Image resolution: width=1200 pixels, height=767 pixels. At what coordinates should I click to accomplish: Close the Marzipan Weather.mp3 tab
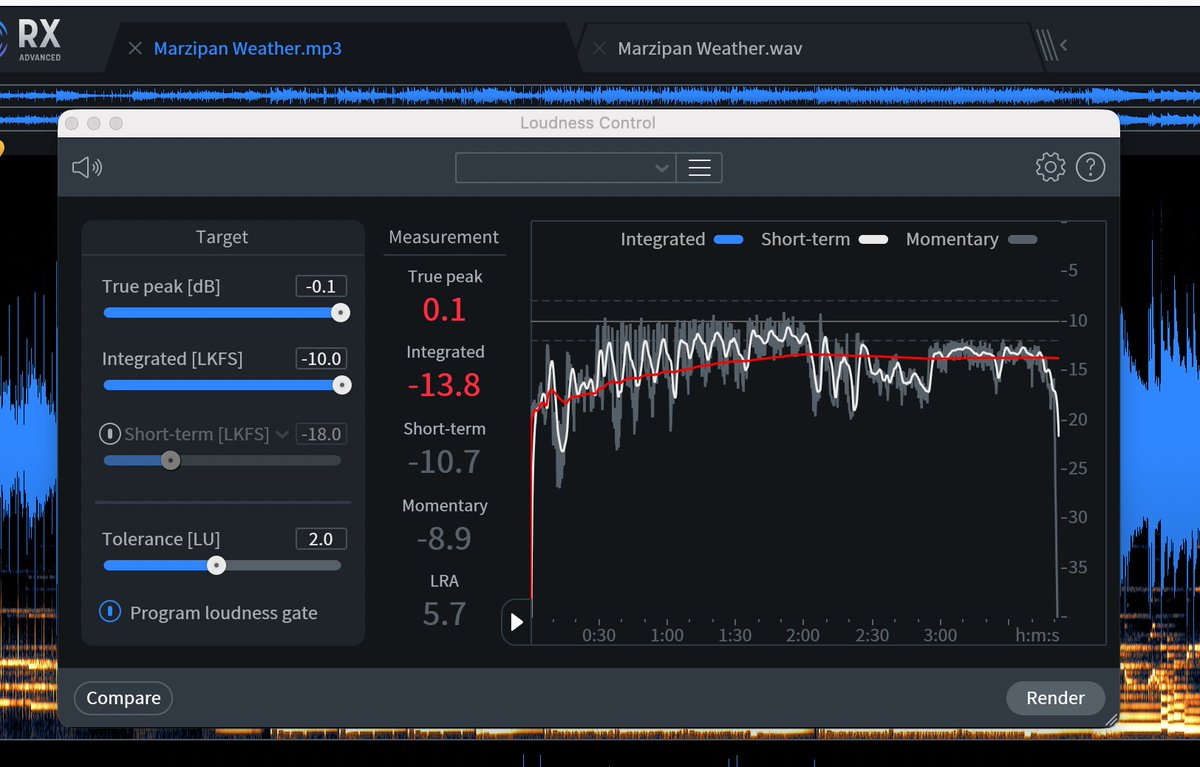pos(135,48)
